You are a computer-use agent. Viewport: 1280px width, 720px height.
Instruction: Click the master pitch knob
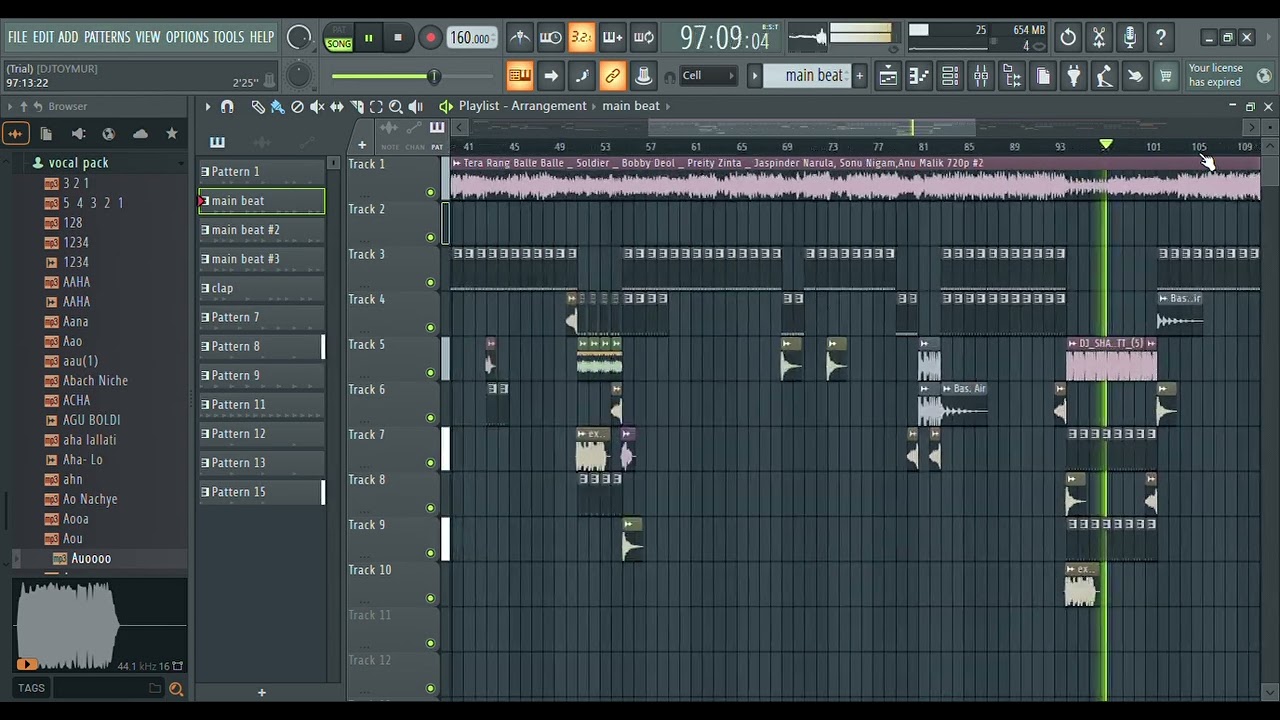(x=298, y=76)
